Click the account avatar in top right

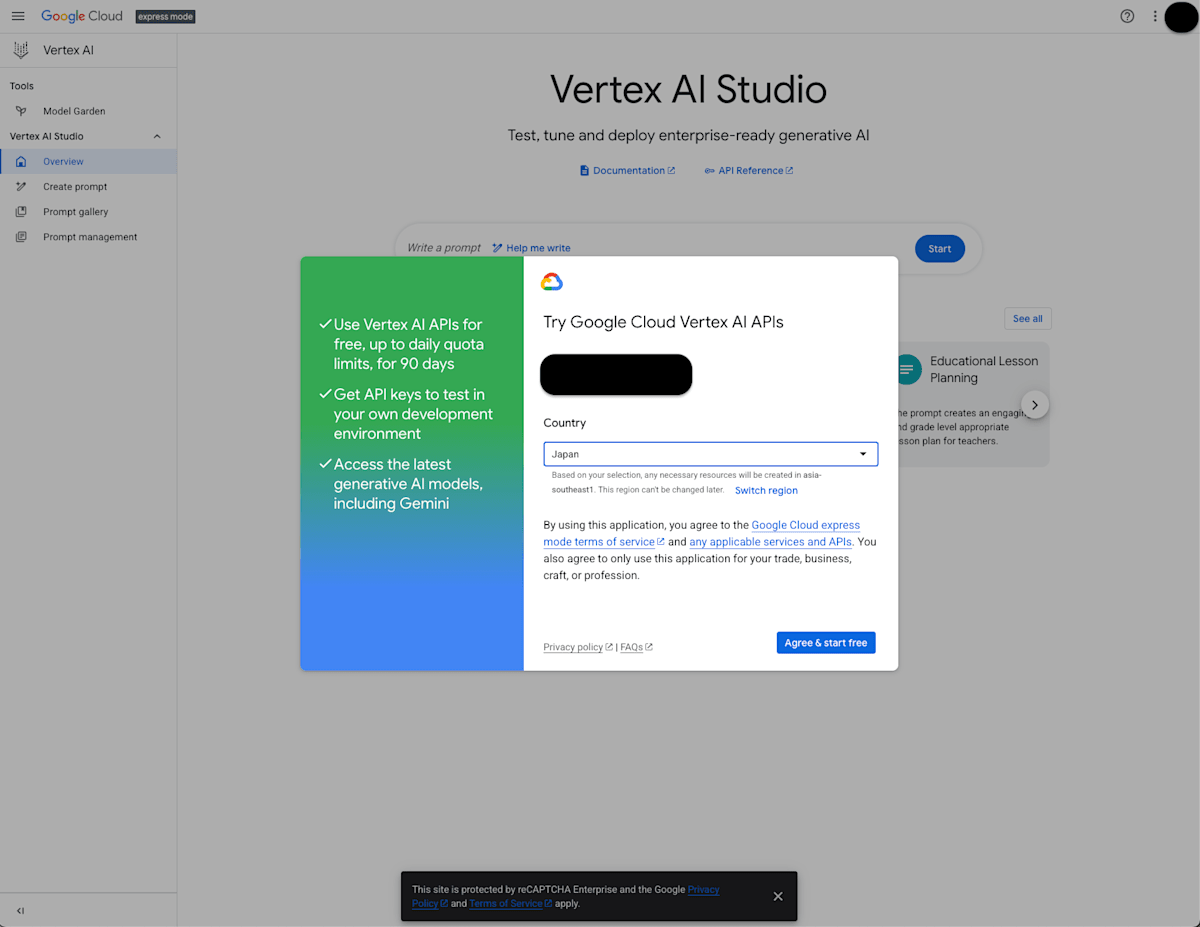point(1181,16)
